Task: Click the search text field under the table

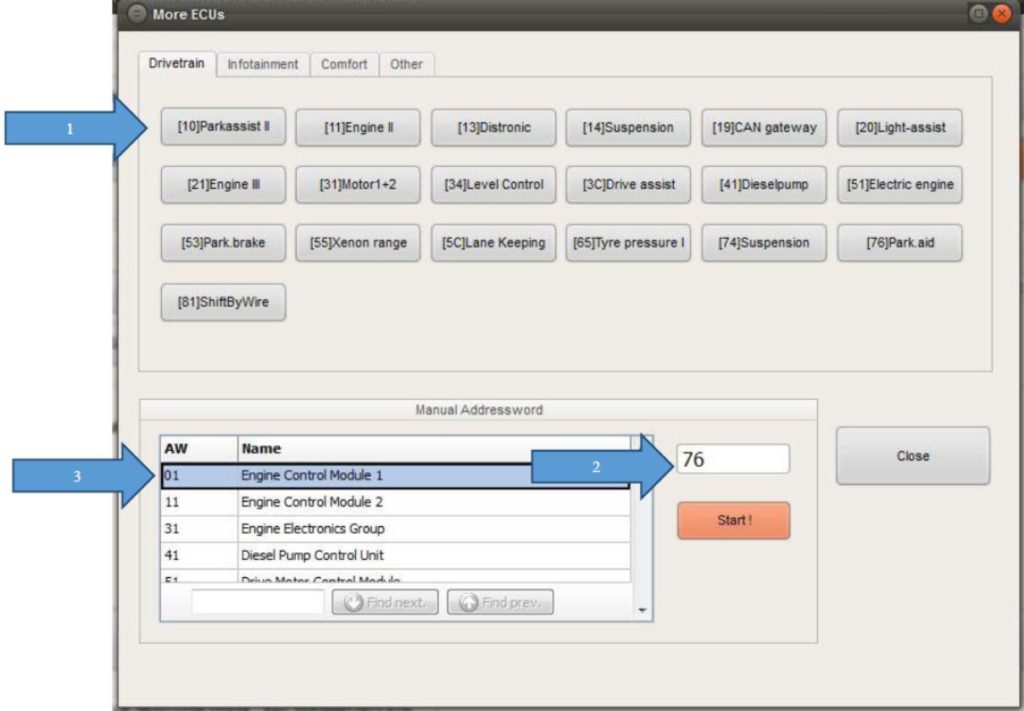Action: coord(258,602)
